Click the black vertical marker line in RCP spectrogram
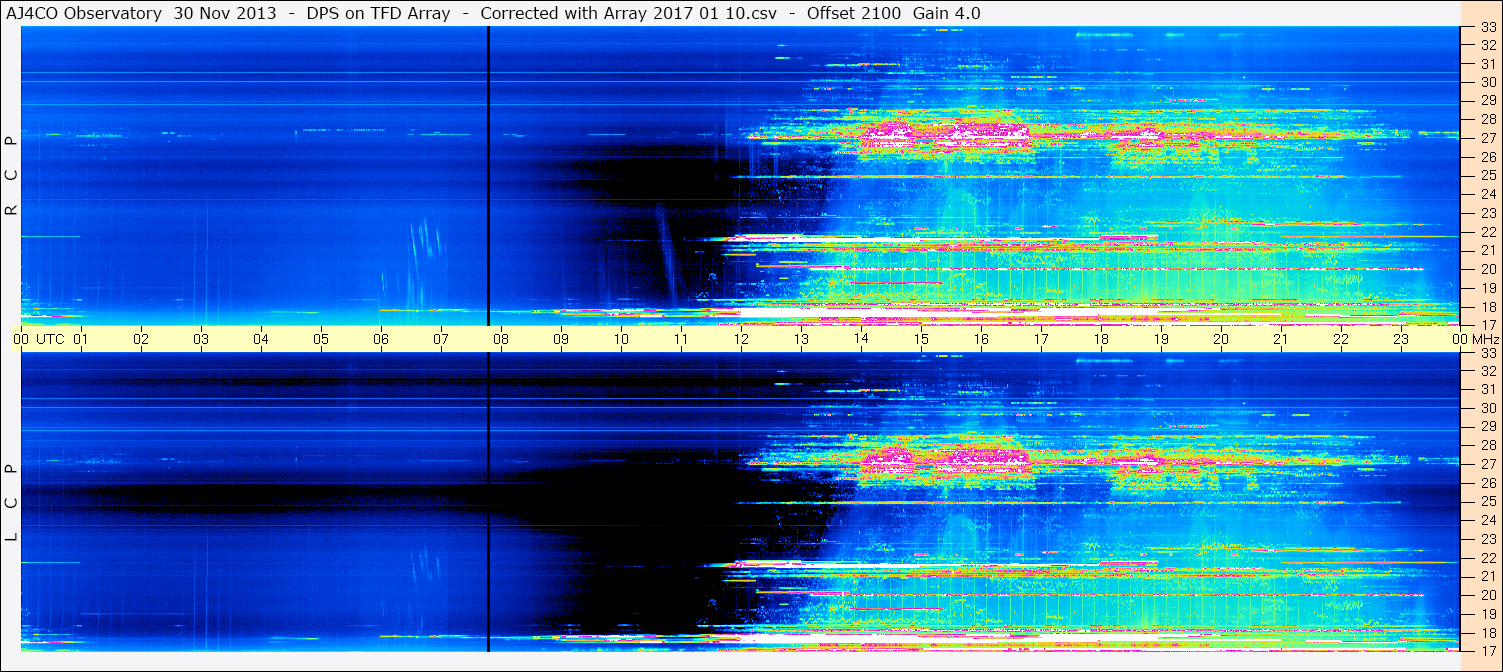Viewport: 1503px width, 672px height. tap(488, 176)
